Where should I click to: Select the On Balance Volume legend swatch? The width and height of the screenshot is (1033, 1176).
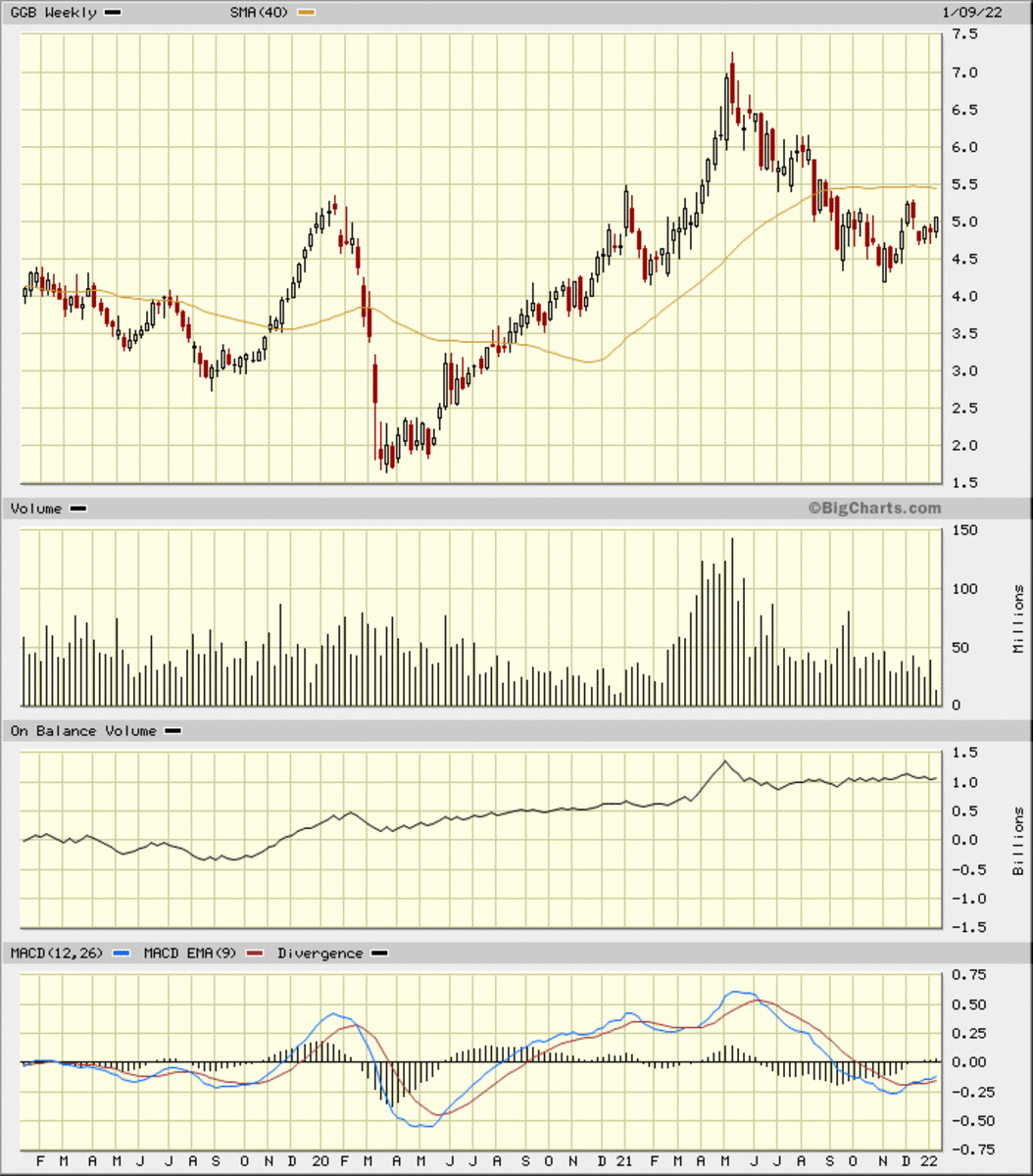172,731
